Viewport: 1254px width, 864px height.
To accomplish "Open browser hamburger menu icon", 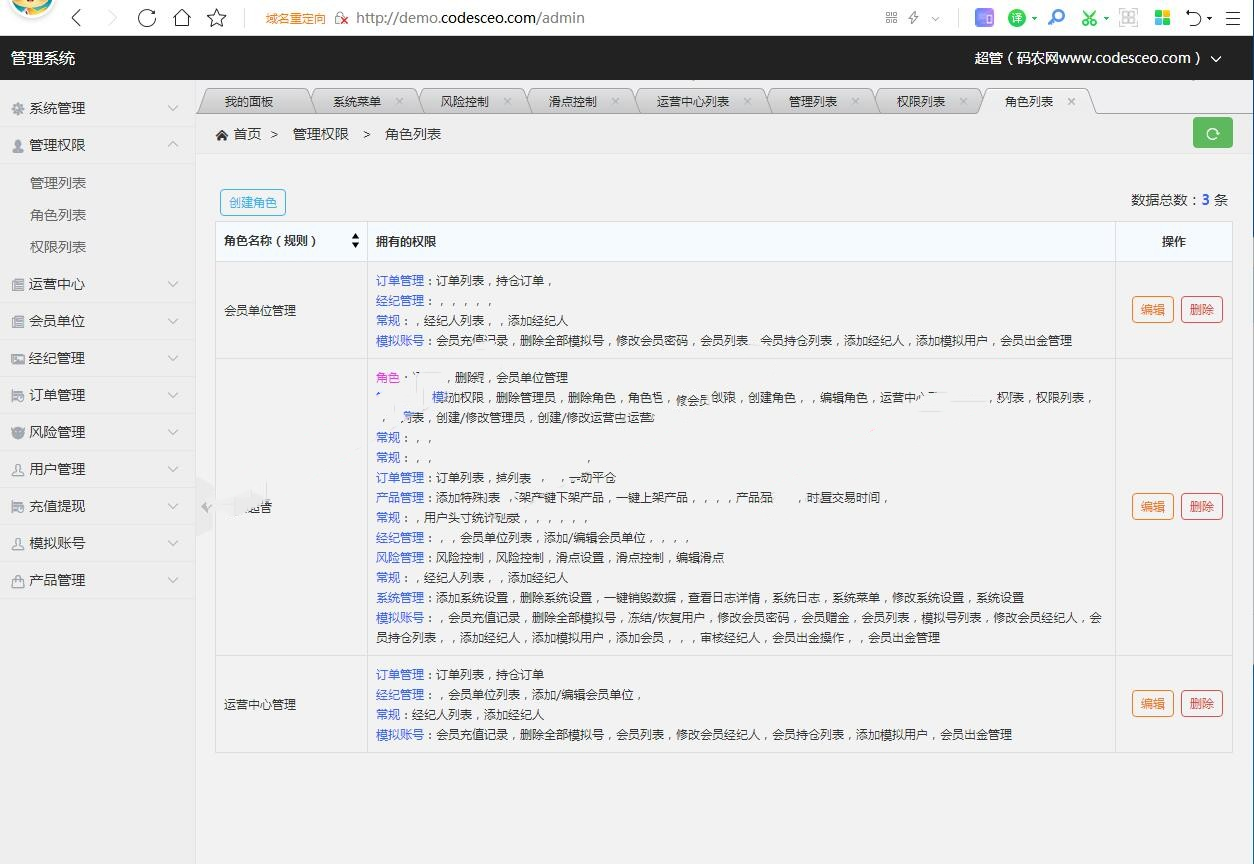I will click(1233, 18).
